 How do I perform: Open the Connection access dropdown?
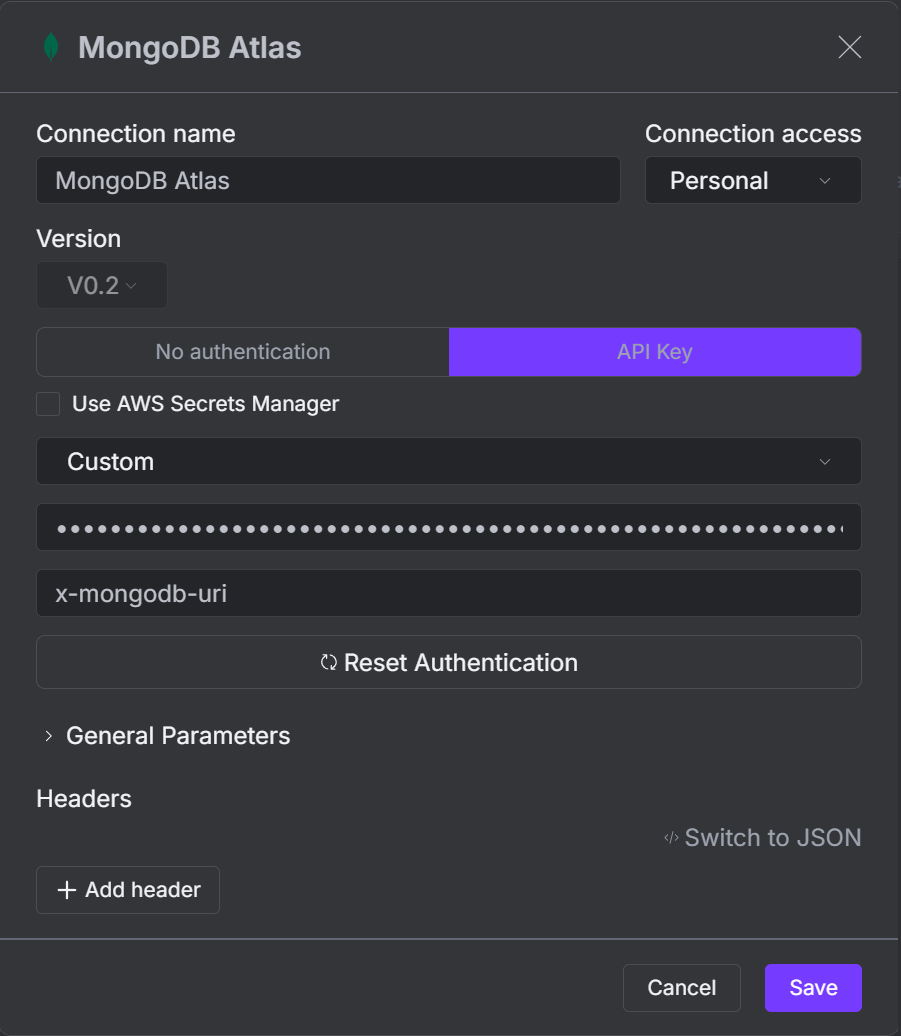click(x=753, y=181)
